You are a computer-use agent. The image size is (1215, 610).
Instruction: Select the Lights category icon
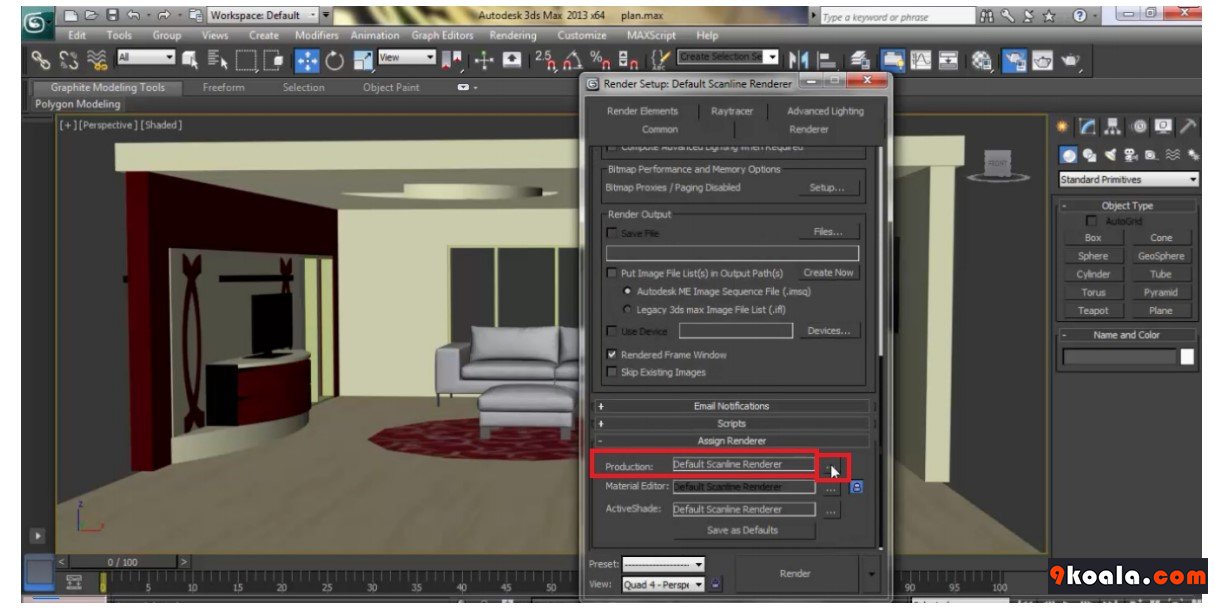click(1110, 155)
